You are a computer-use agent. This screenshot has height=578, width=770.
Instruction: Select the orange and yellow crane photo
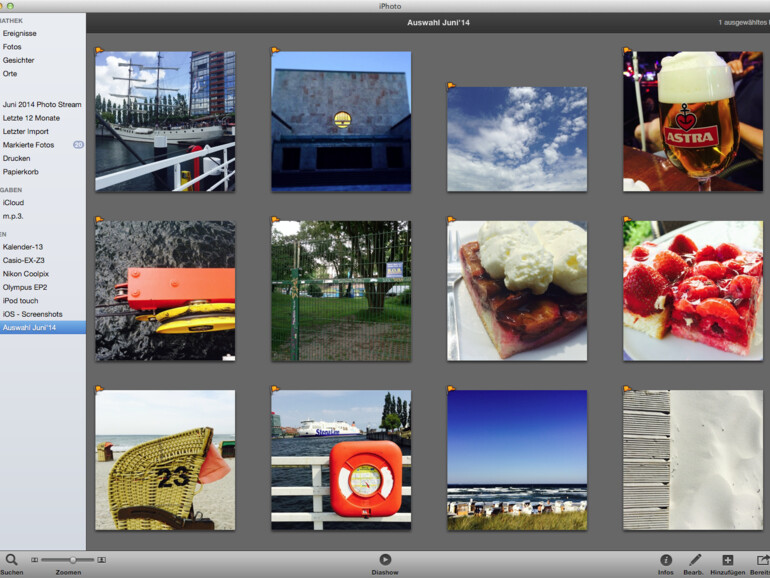165,291
